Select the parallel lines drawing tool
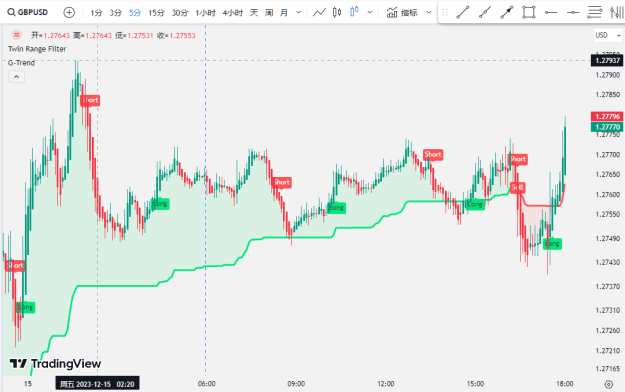The image size is (625, 392). pyautogui.click(x=594, y=12)
